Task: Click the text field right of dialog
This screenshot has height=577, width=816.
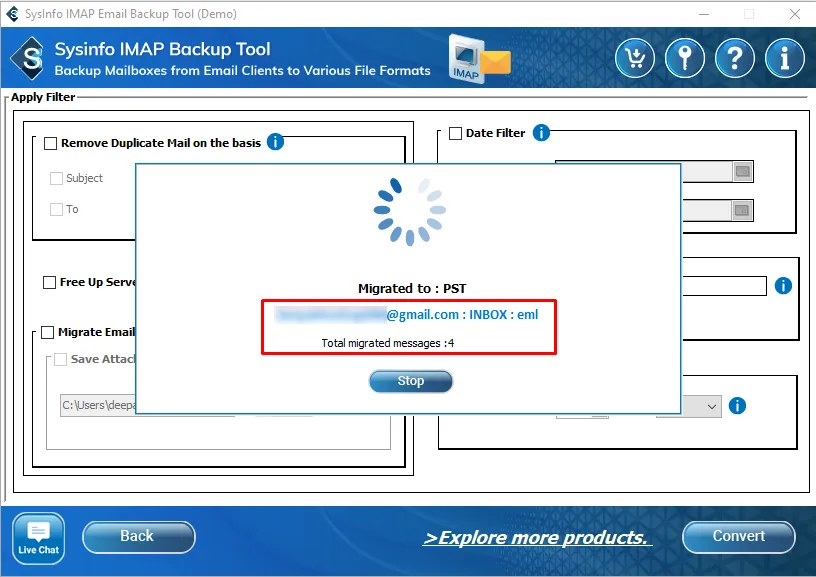Action: 724,286
